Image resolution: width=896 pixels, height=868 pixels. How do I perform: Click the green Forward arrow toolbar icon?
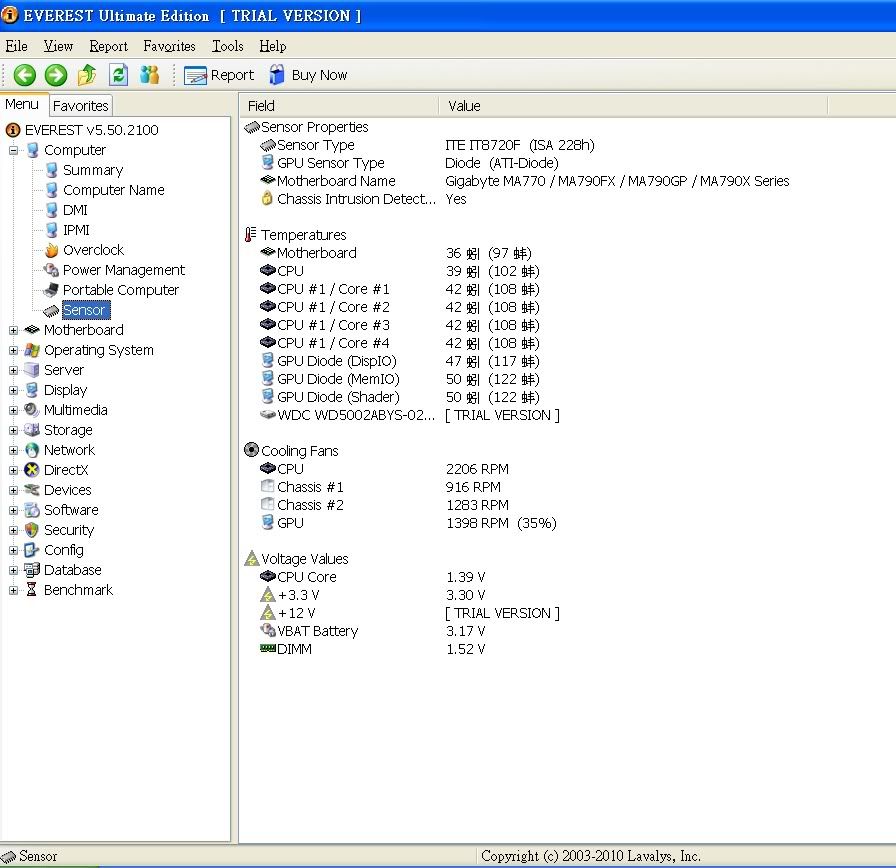[56, 75]
